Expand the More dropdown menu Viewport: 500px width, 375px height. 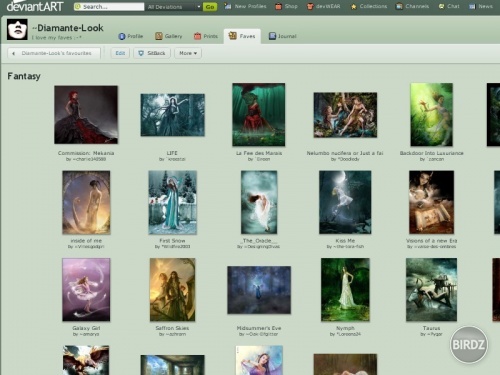[188, 53]
